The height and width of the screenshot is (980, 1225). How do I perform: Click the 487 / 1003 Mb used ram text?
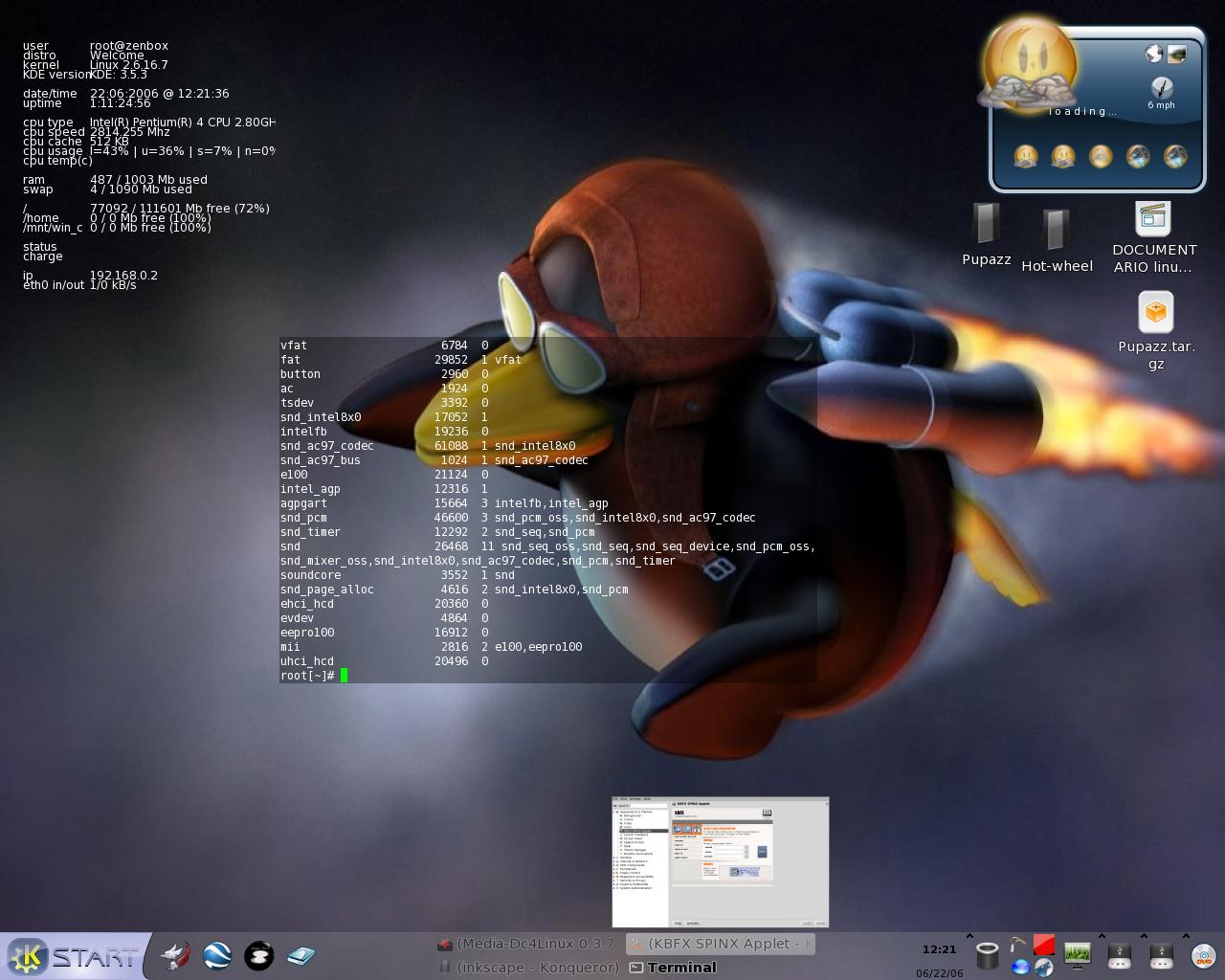point(148,180)
